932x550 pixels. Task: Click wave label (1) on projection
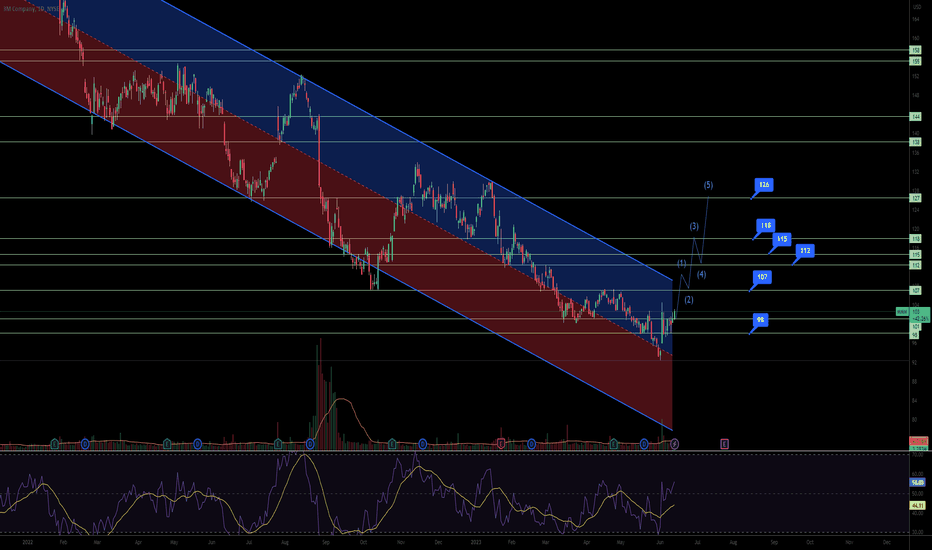pos(682,263)
